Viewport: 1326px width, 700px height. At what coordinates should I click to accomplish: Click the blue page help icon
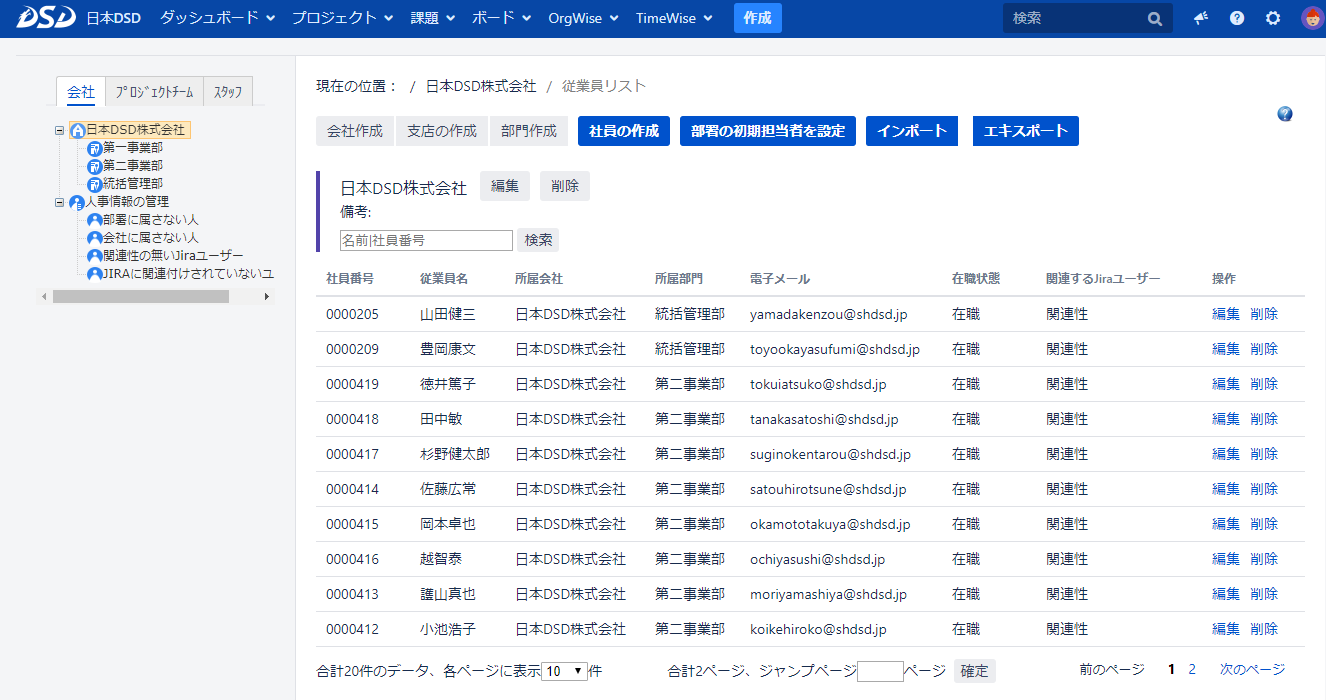coord(1285,114)
